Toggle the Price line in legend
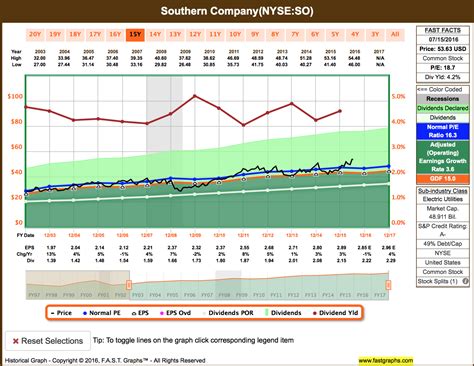The height and width of the screenshot is (366, 474). pos(61,313)
